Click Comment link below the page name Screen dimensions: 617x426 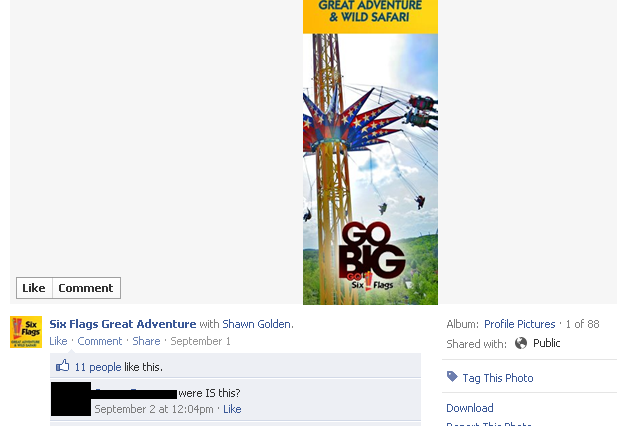pos(100,341)
